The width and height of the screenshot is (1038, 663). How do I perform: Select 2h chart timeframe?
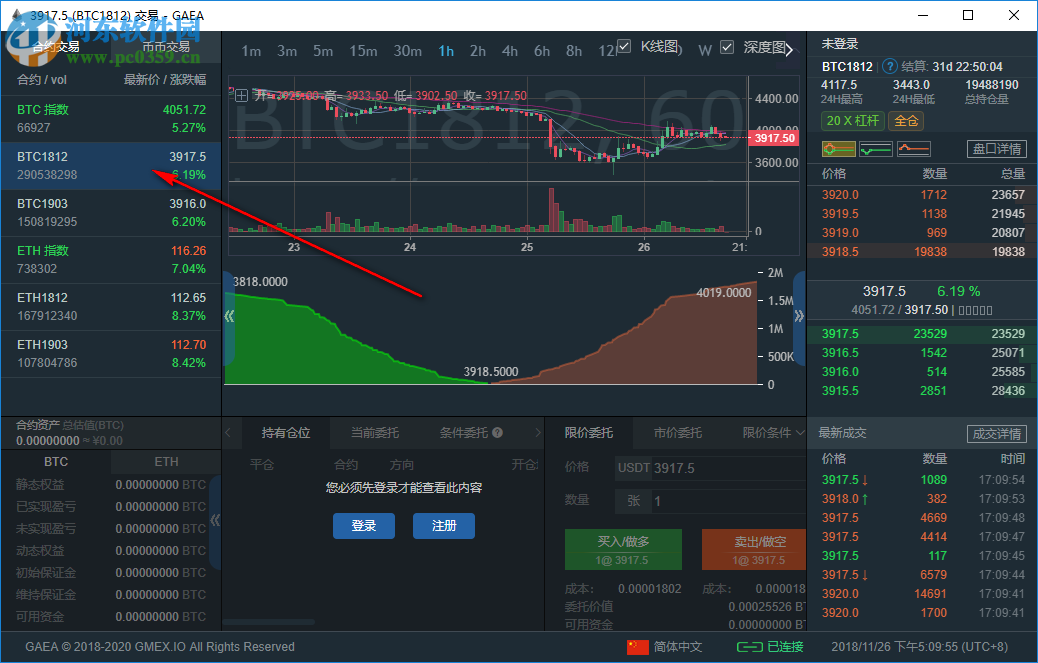coord(478,51)
